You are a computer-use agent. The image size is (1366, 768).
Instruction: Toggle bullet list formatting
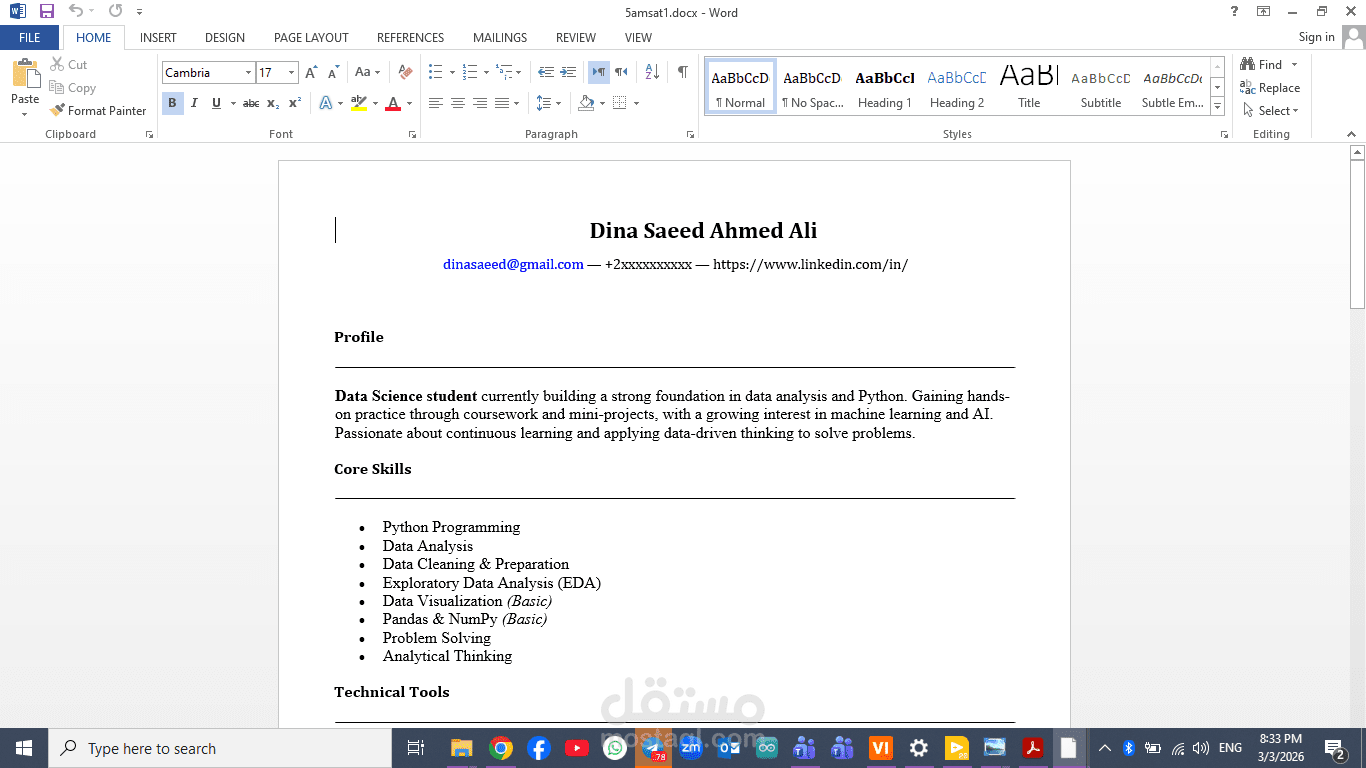435,72
